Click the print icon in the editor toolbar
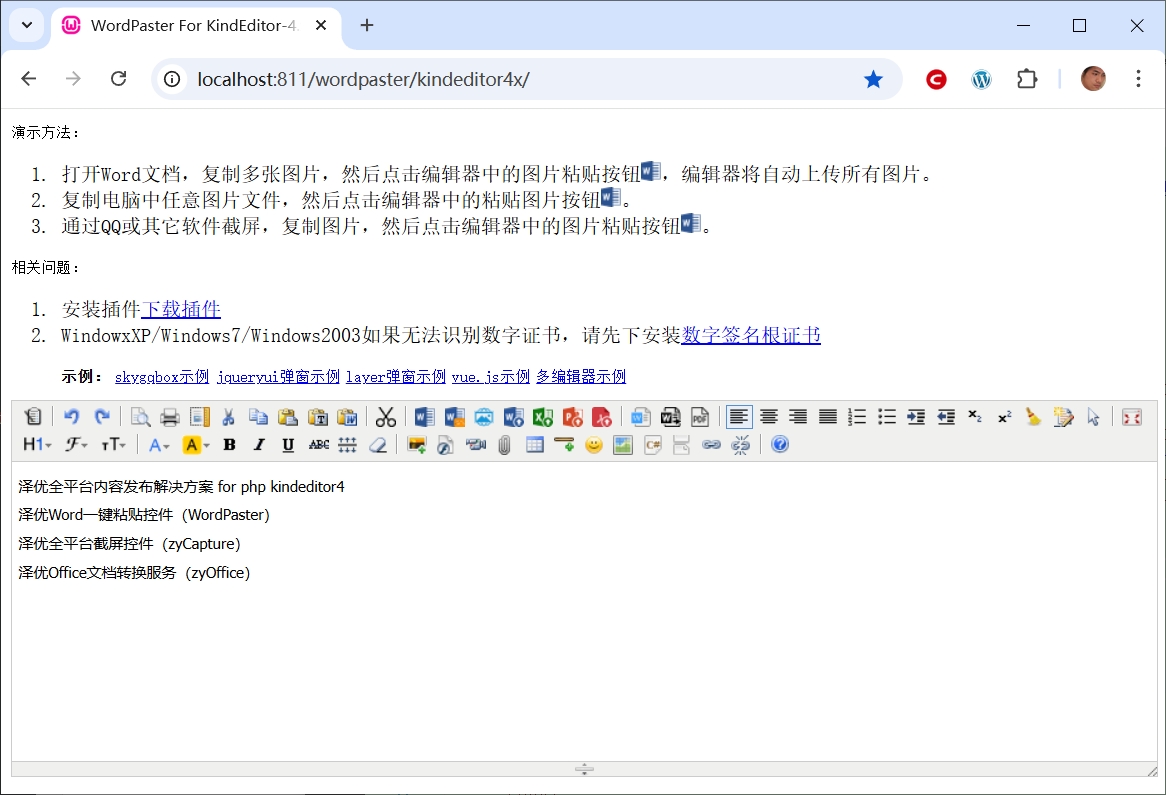Image resolution: width=1166 pixels, height=795 pixels. coord(170,417)
